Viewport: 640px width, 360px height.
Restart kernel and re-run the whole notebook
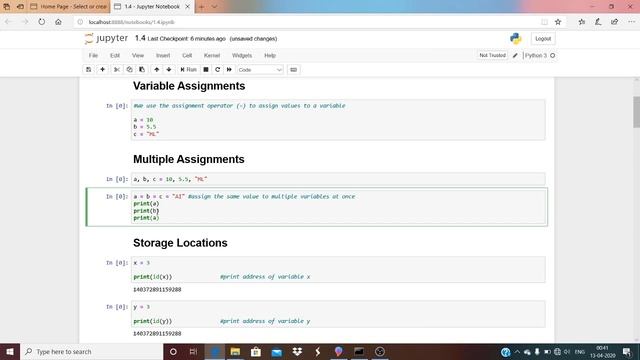pos(229,70)
